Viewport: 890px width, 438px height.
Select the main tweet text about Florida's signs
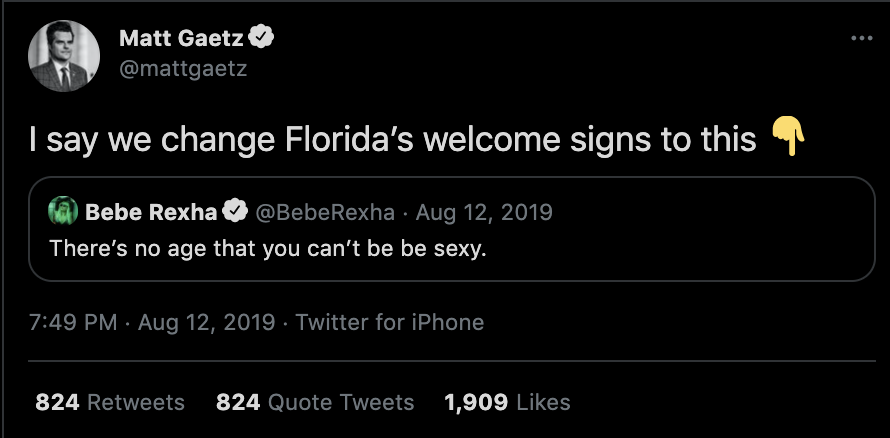(x=392, y=139)
